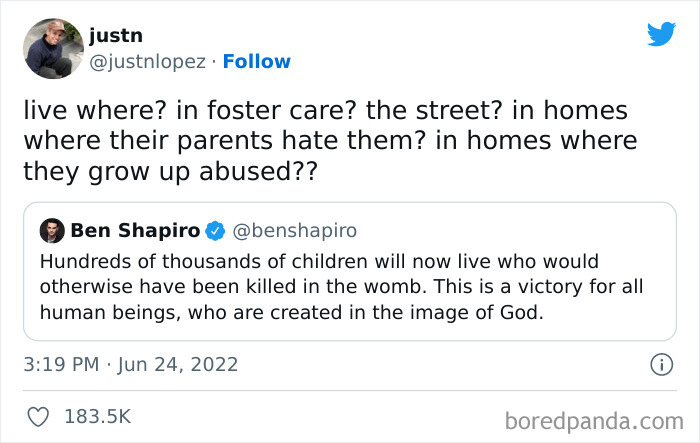Click Ben Shapiro's small avatar
The width and height of the screenshot is (700, 443).
click(52, 231)
